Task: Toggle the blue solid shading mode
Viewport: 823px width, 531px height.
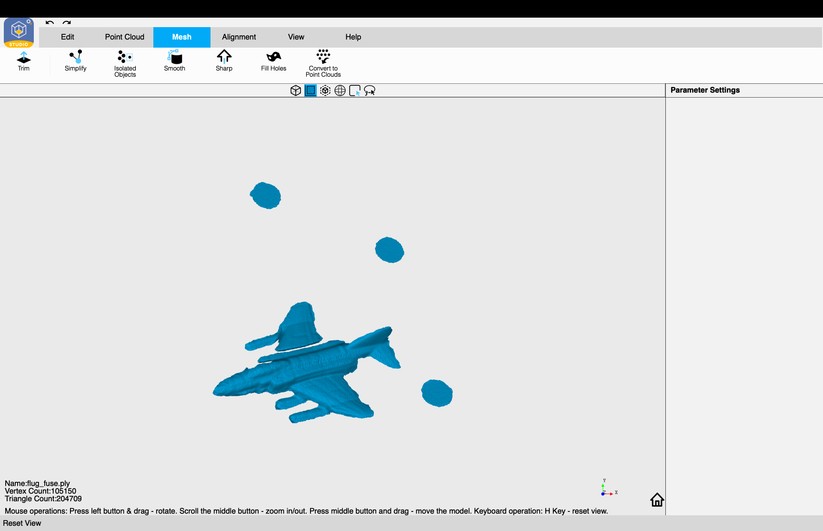Action: [310, 91]
